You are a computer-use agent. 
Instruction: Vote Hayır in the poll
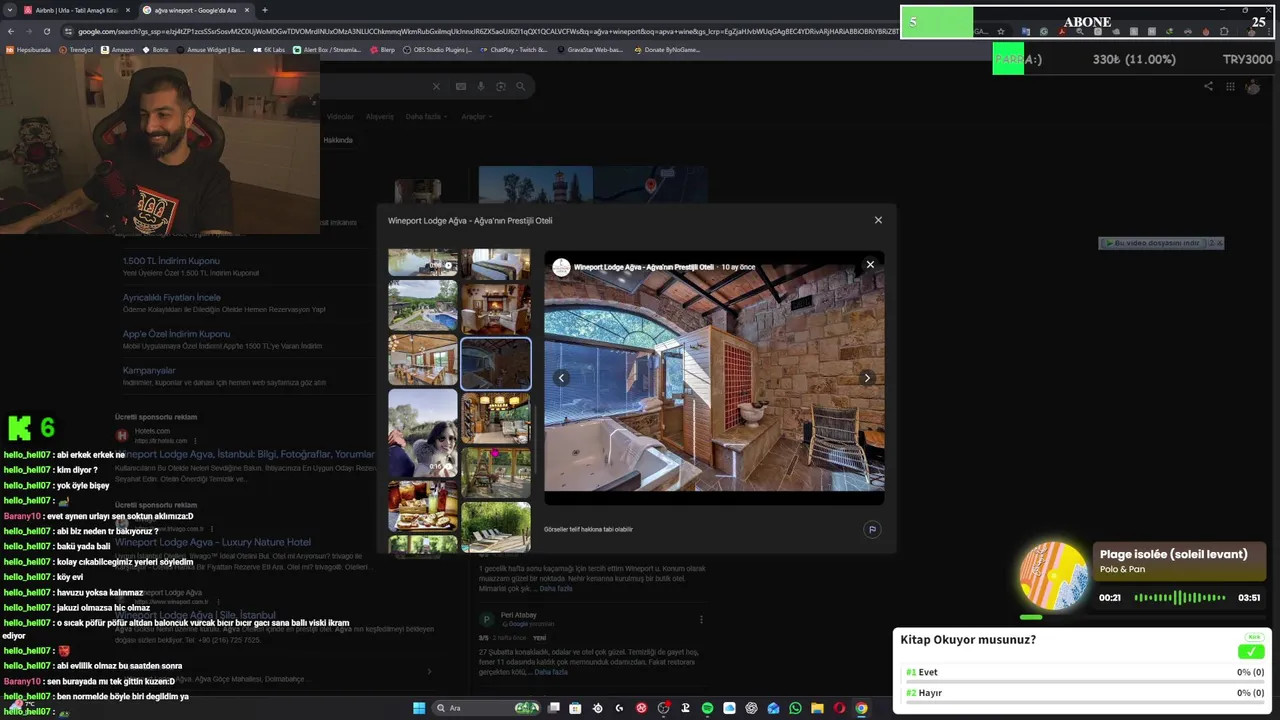[x=1084, y=693]
